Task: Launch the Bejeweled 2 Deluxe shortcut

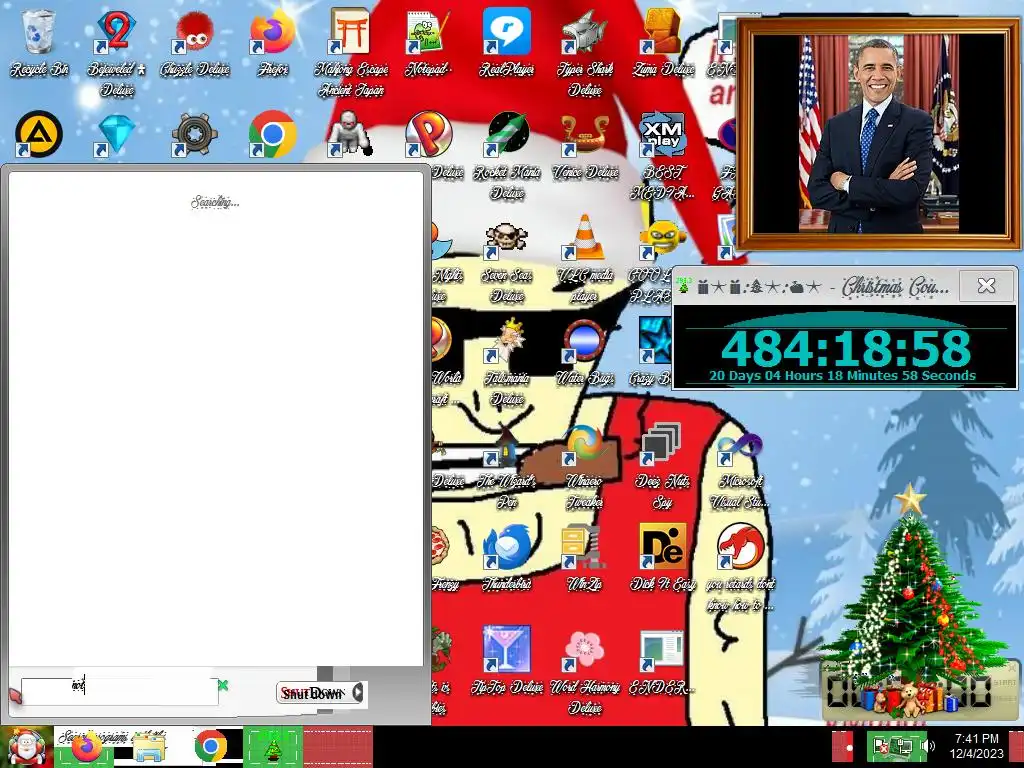Action: point(116,51)
